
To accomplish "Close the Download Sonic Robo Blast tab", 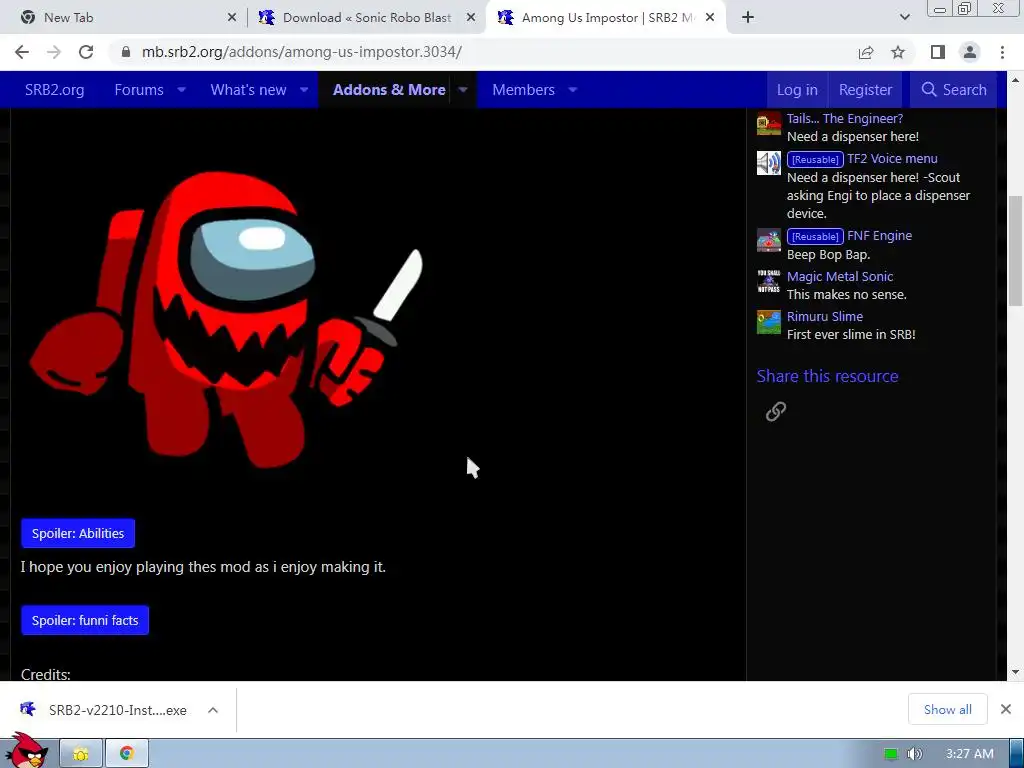I will coord(471,18).
